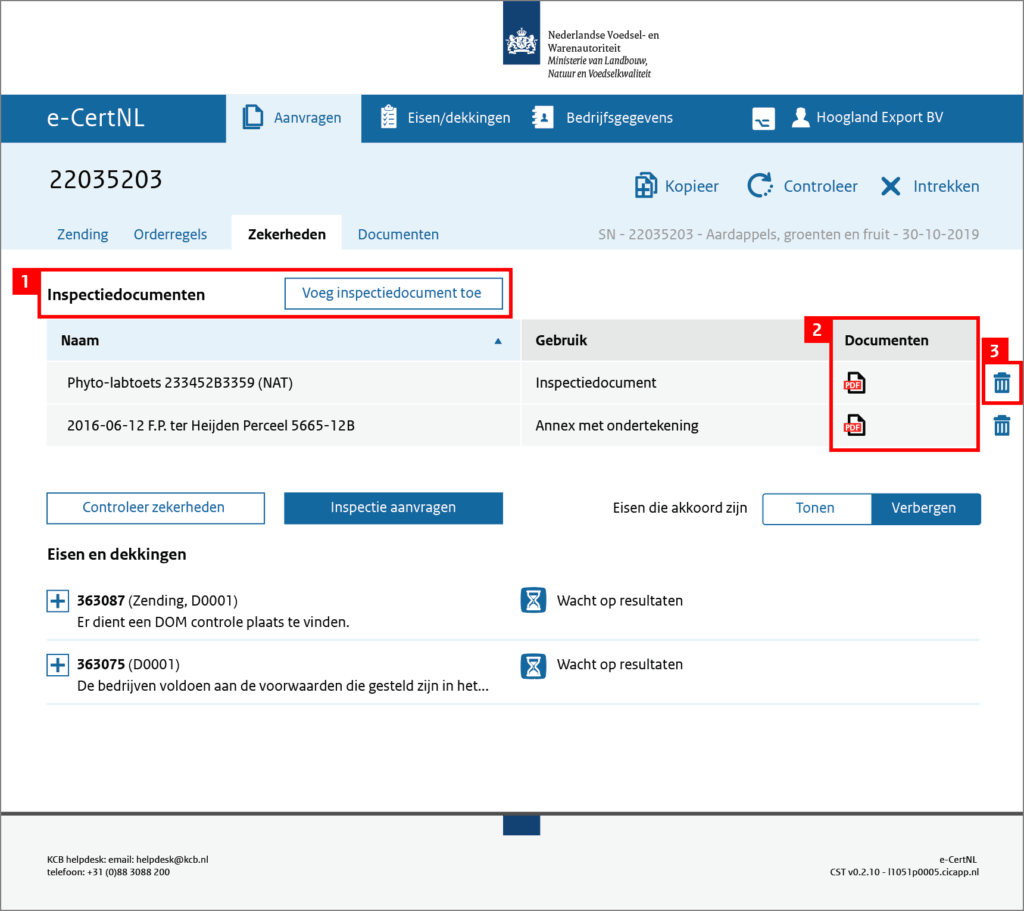This screenshot has height=911, width=1024.
Task: Select the Zekerheden tab
Action: (x=287, y=234)
